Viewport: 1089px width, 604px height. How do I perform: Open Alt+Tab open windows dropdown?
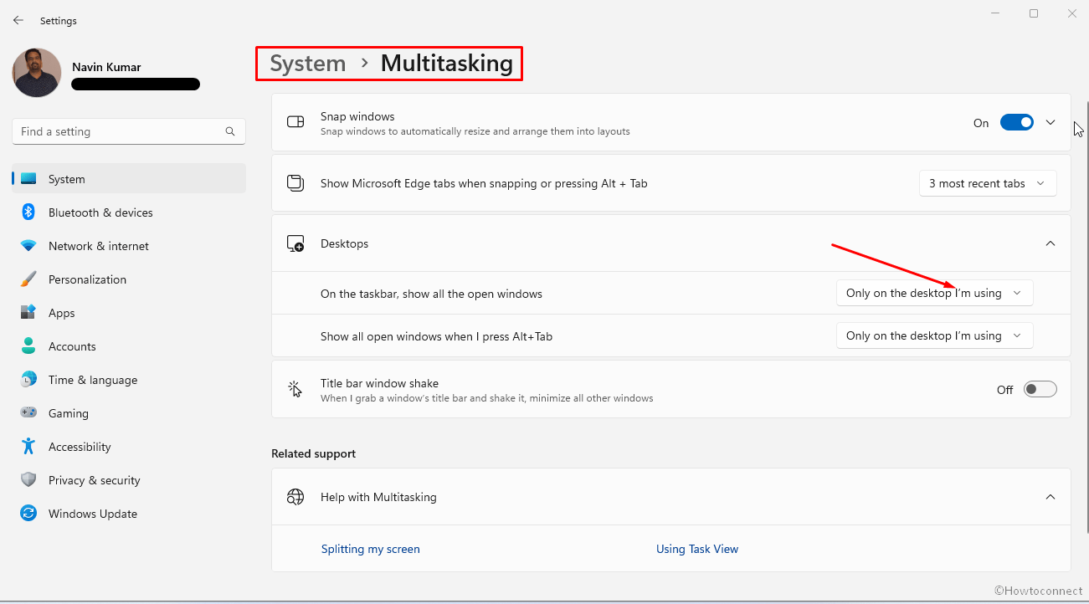(x=934, y=335)
